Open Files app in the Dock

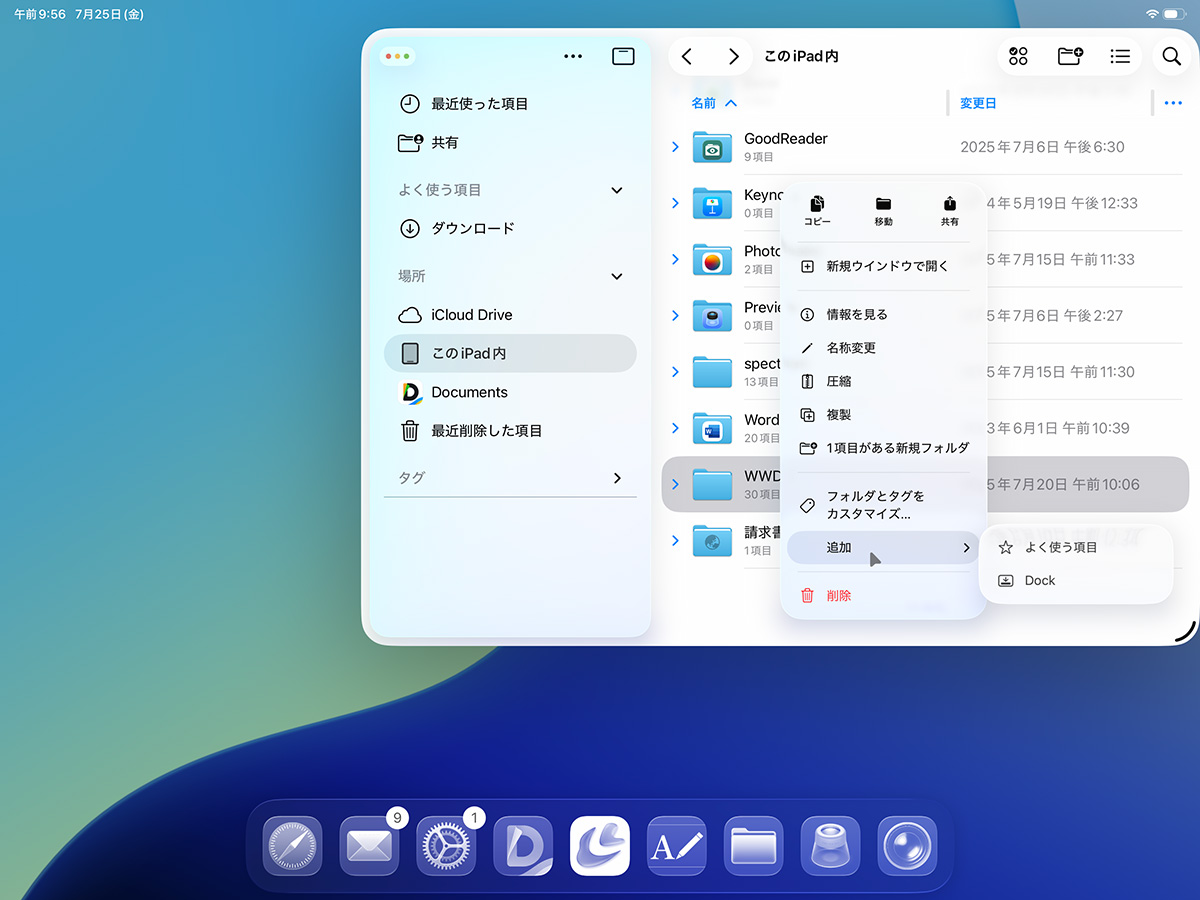pyautogui.click(x=754, y=846)
